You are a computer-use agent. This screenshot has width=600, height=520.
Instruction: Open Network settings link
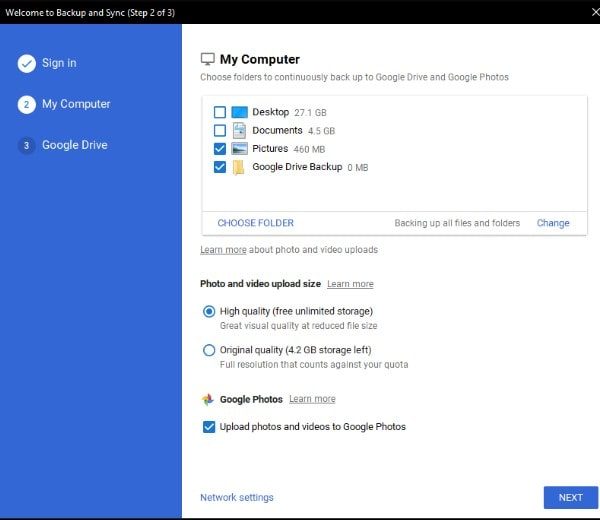pos(236,497)
